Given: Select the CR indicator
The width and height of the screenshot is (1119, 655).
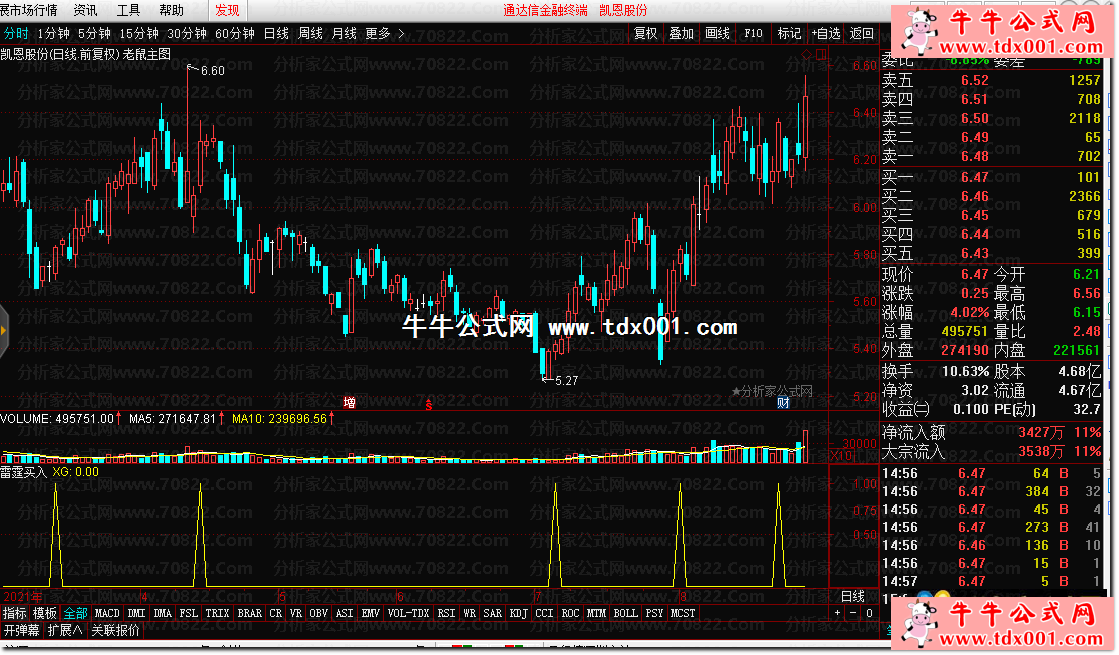Looking at the screenshot, I should tap(275, 613).
